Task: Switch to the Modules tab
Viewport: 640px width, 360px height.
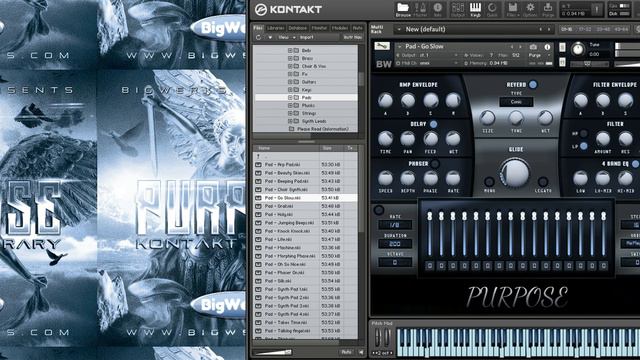Action: click(340, 28)
